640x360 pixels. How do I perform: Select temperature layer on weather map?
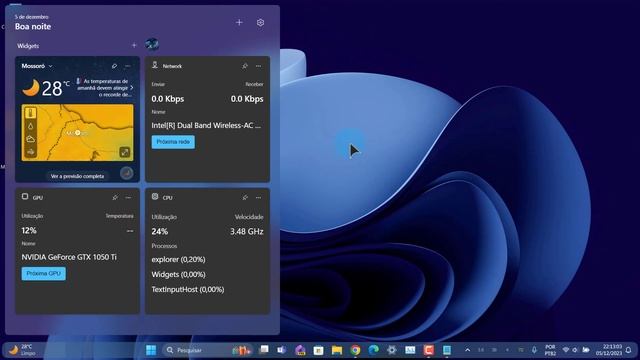[31, 113]
